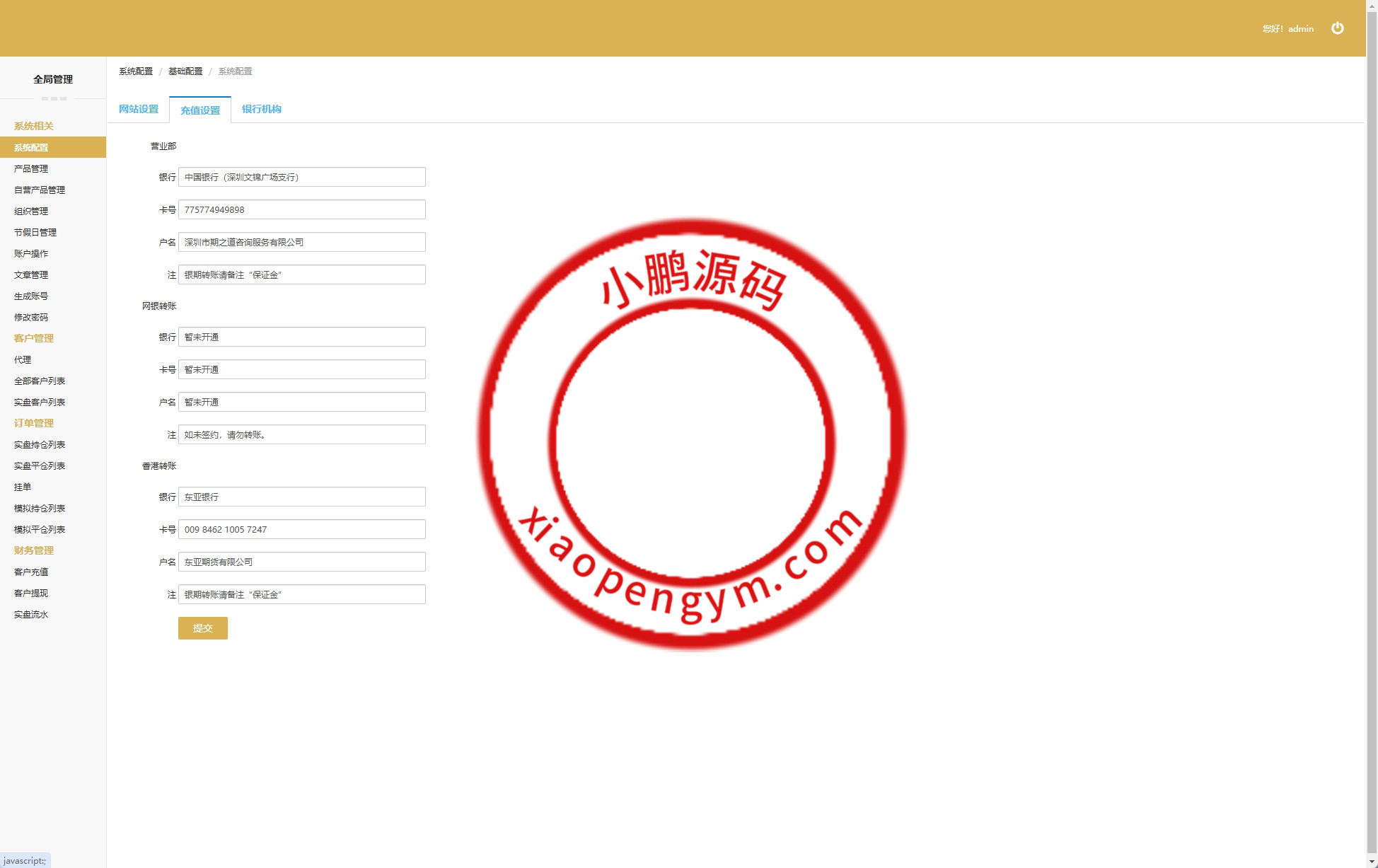
Task: Switch to the 银行机构 tab
Action: [x=261, y=109]
